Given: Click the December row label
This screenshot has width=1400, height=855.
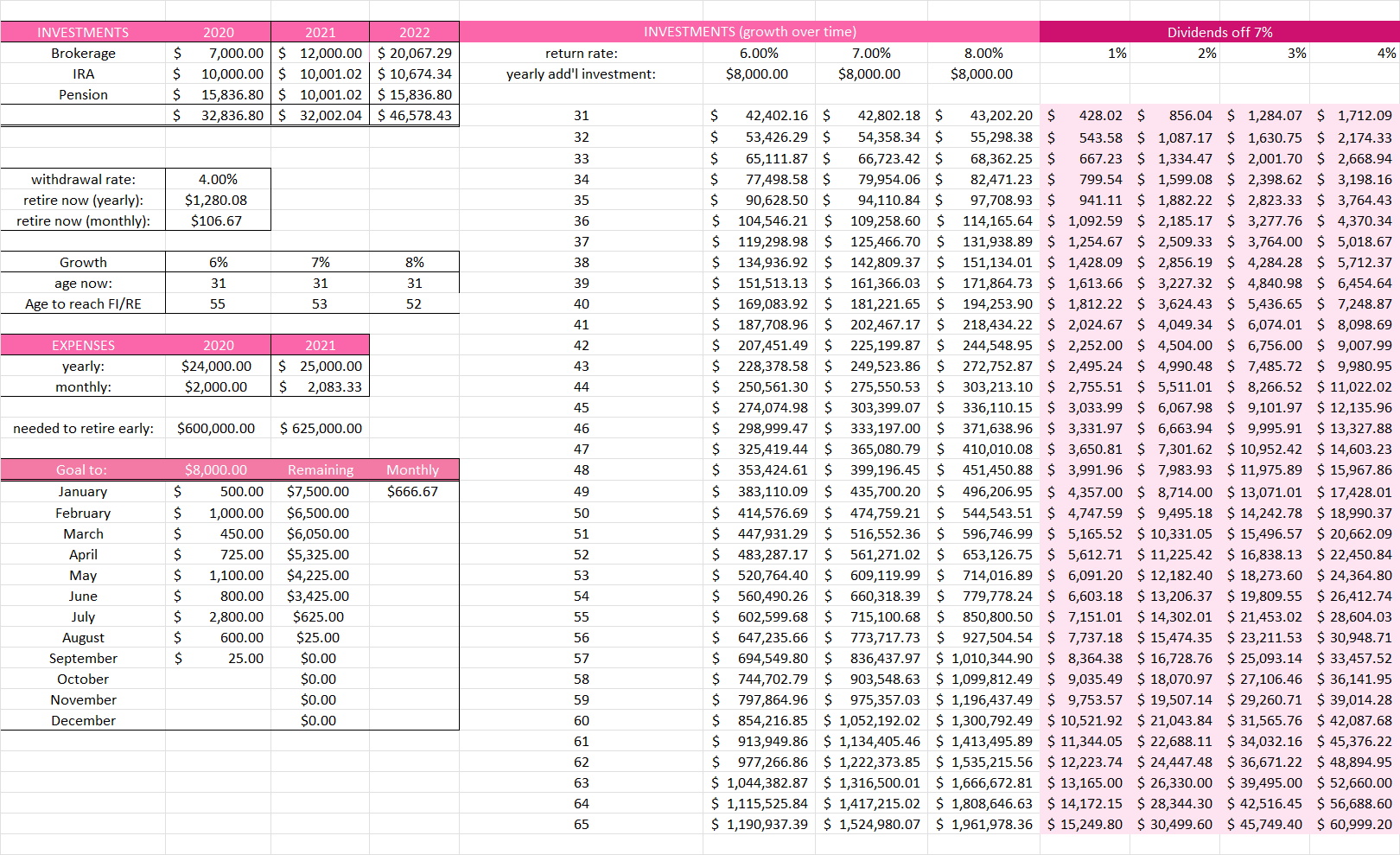Looking at the screenshot, I should tap(83, 720).
